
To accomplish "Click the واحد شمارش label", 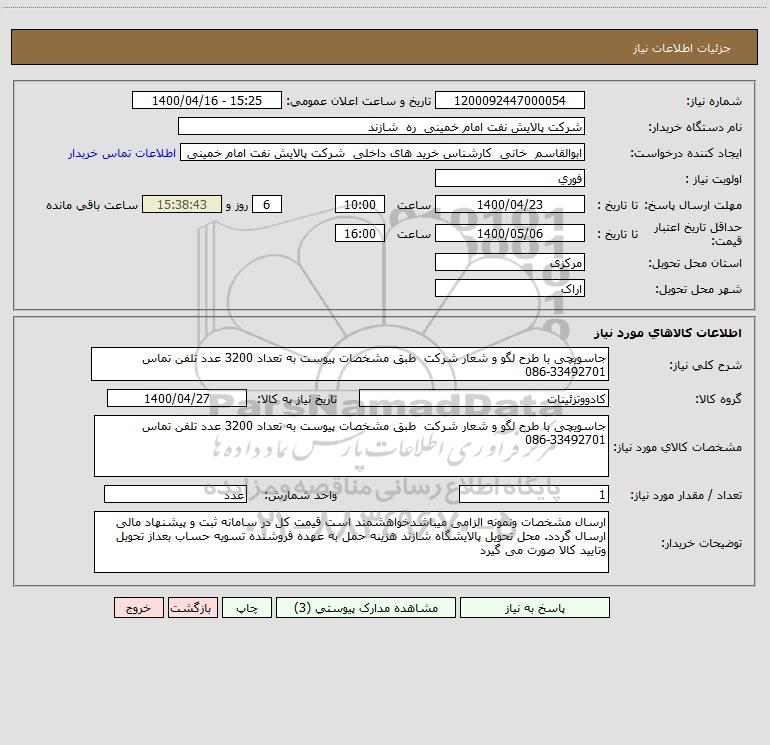I will pyautogui.click(x=301, y=495).
